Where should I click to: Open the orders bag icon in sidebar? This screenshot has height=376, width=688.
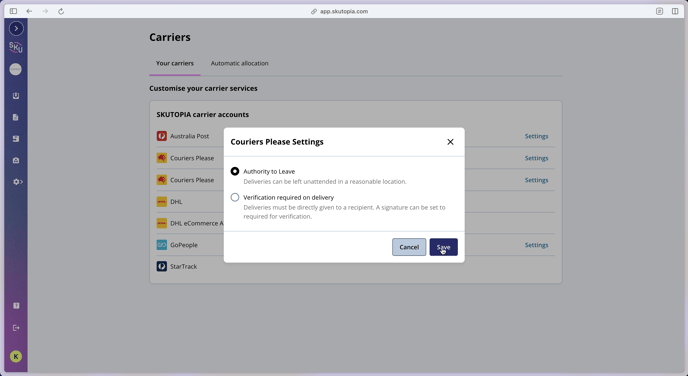16,160
